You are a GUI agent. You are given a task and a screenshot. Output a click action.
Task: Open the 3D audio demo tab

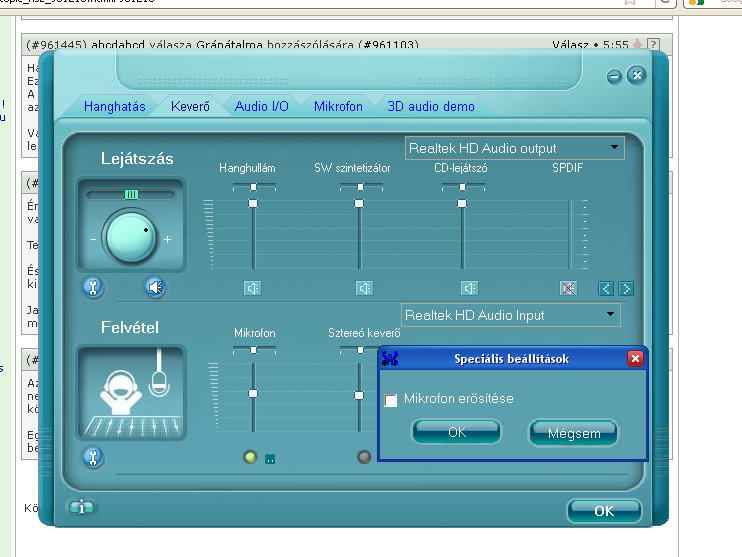[x=431, y=106]
